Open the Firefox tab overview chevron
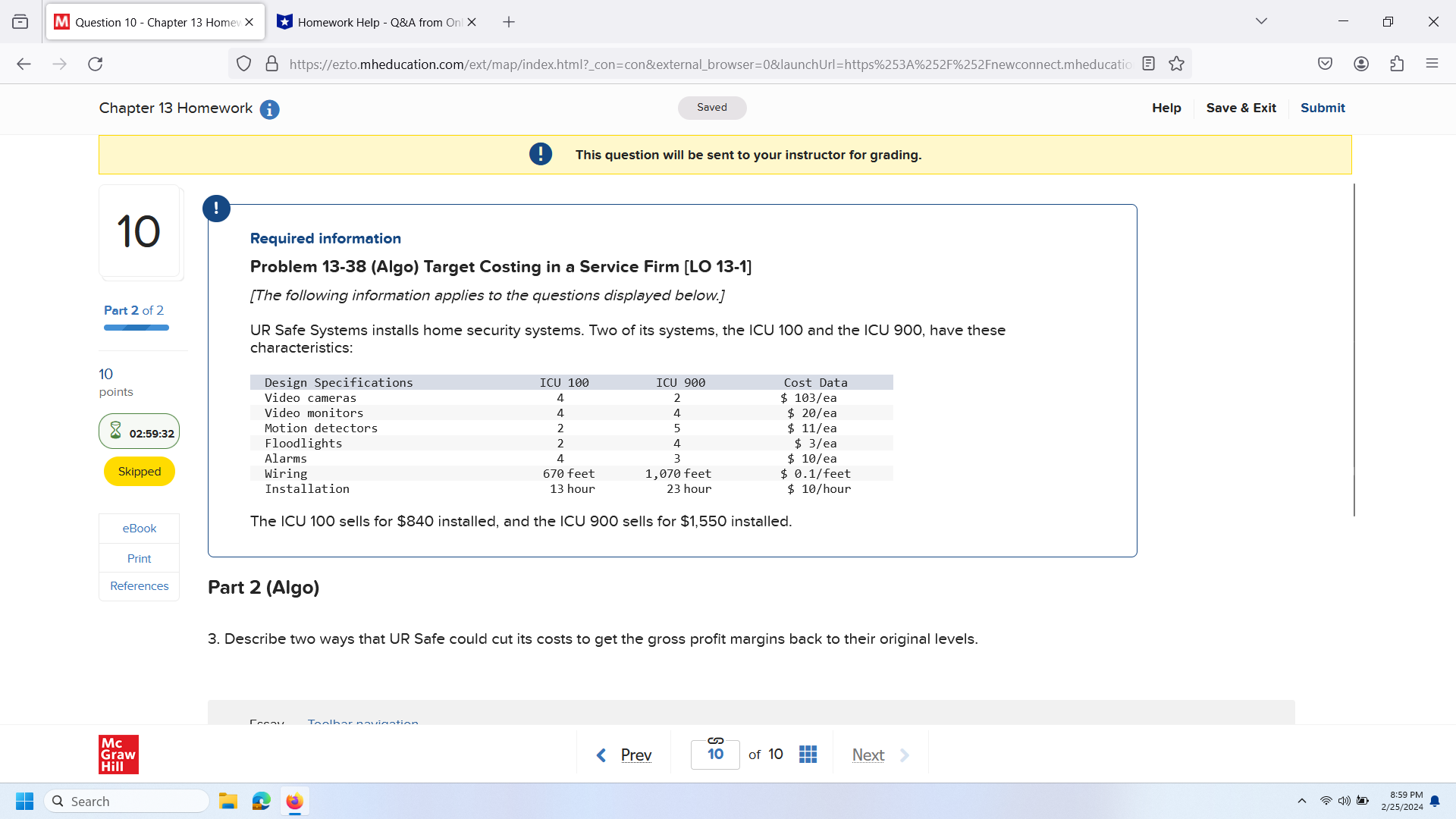Screen dimensions: 1456x819 (x=1261, y=21)
